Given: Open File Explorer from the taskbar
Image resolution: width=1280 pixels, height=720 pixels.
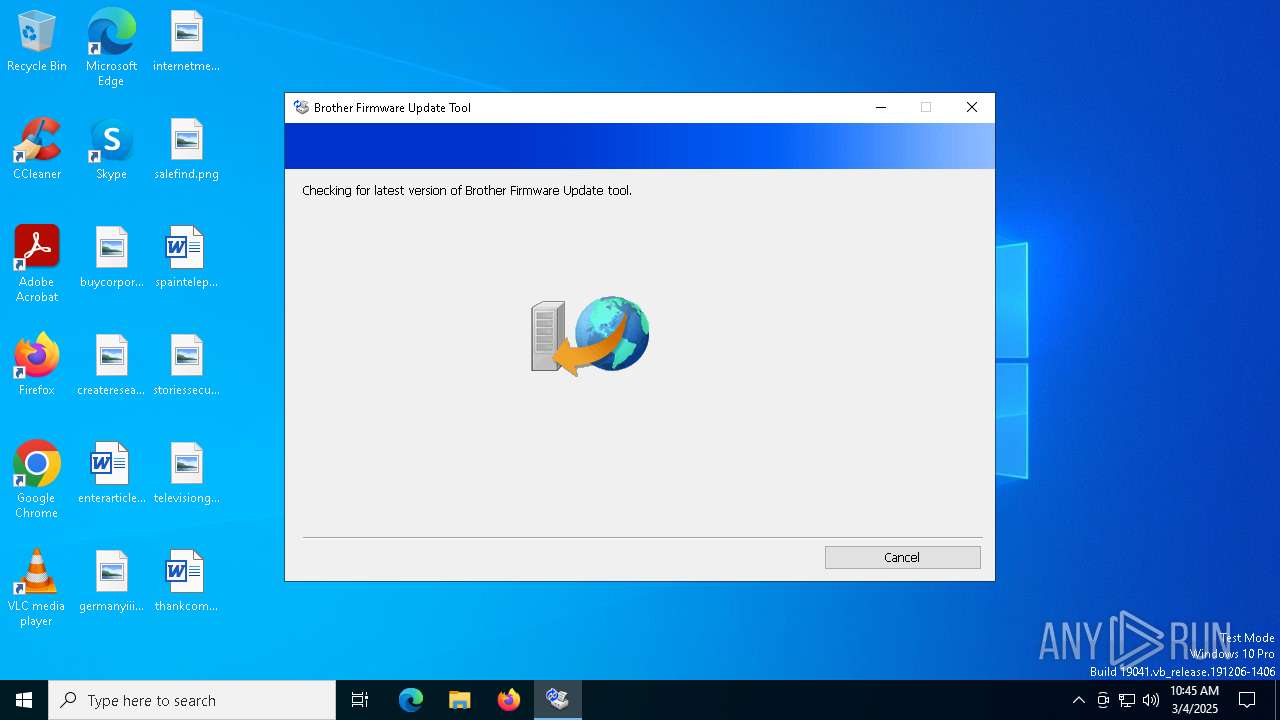Looking at the screenshot, I should pos(459,700).
